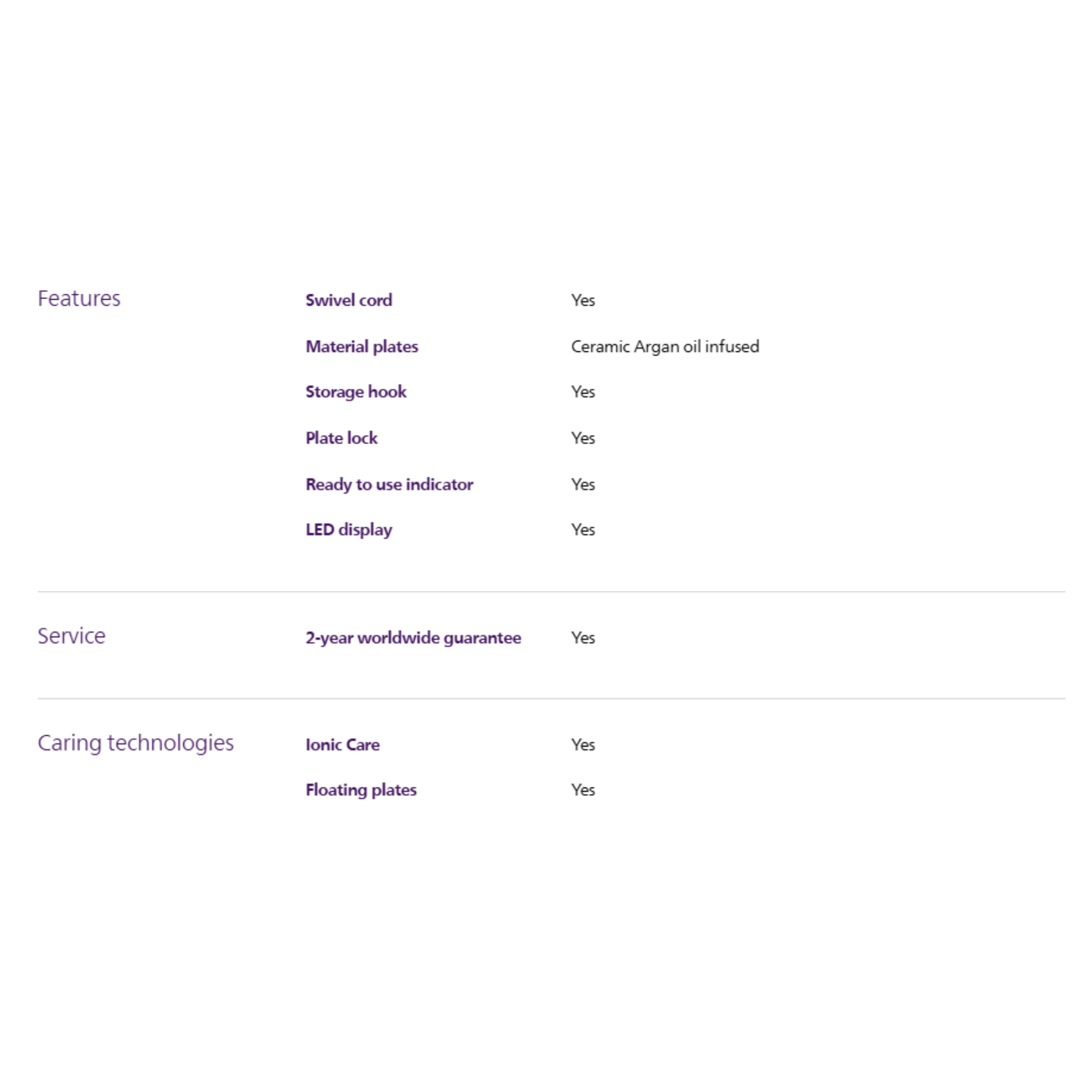Click the Caring technologies heading
Screen dimensions: 1092x1092
pos(135,743)
